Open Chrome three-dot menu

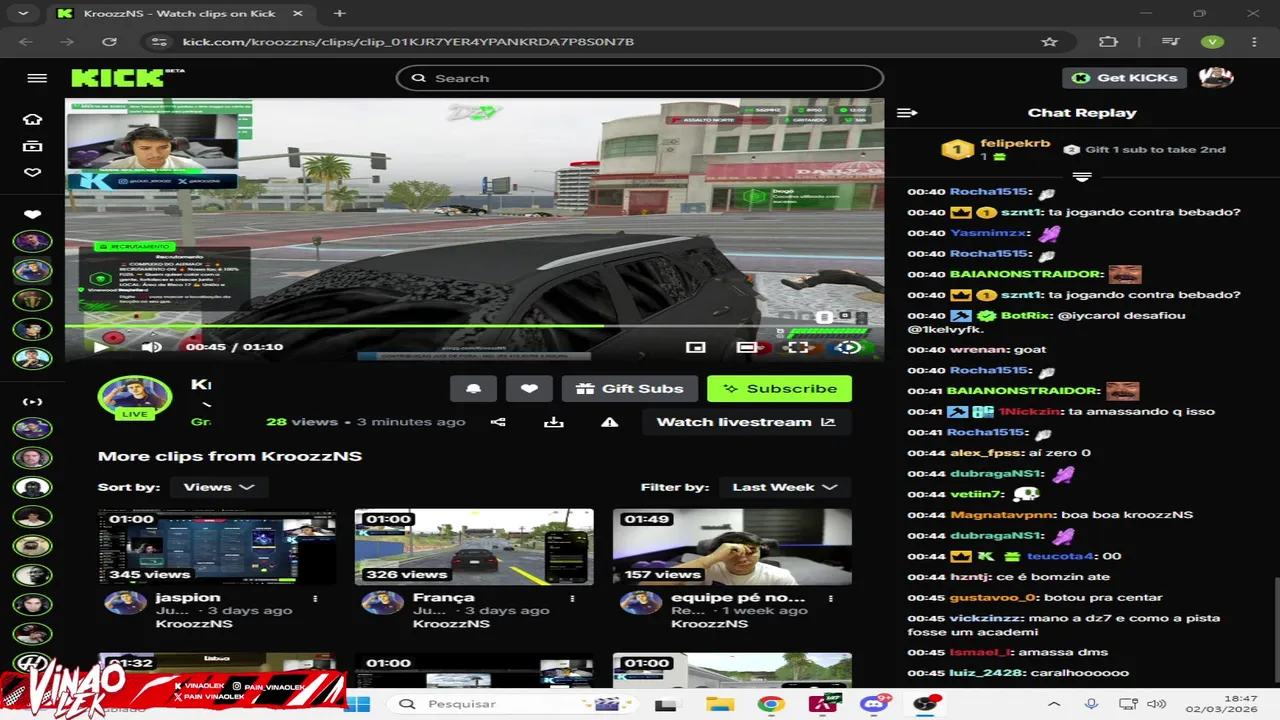(x=1254, y=42)
